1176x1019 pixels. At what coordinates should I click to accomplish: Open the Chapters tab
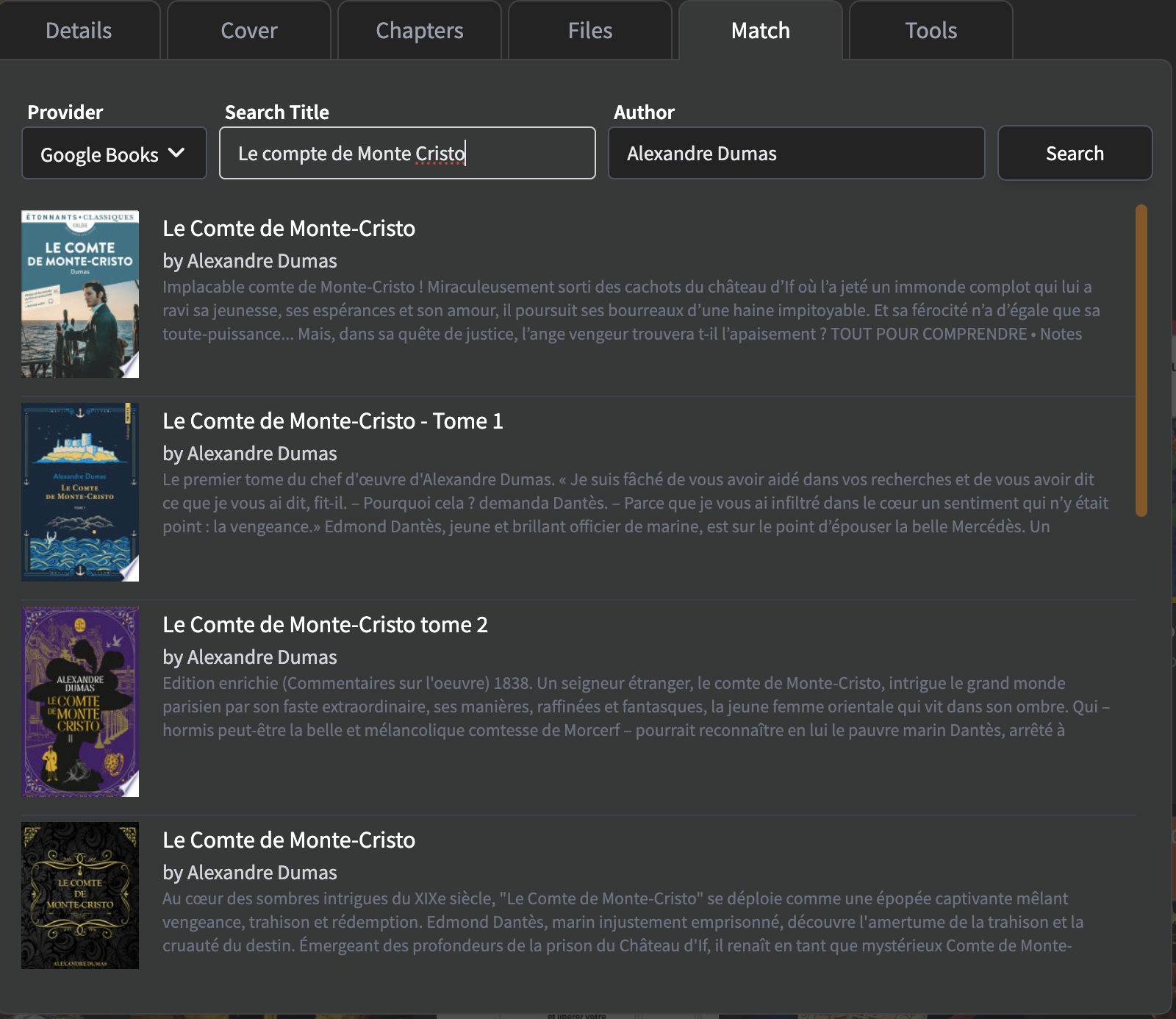point(419,31)
